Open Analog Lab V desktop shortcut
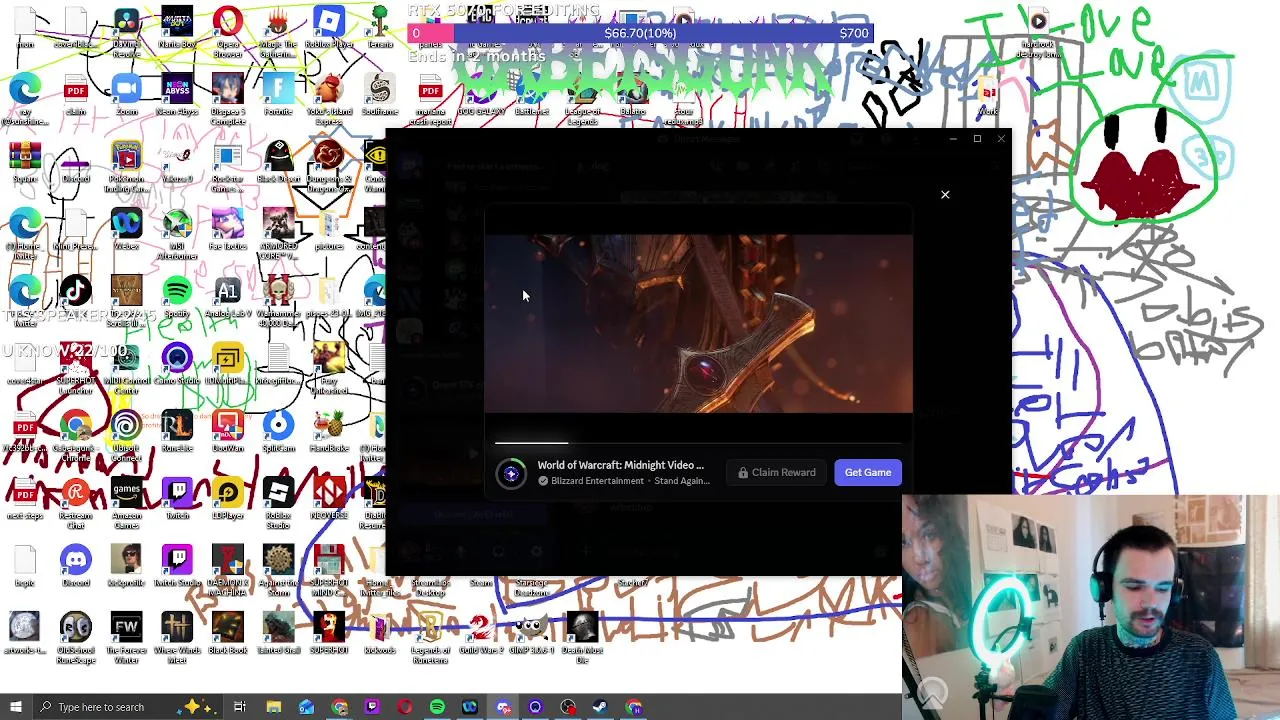The image size is (1280, 720). (x=228, y=298)
